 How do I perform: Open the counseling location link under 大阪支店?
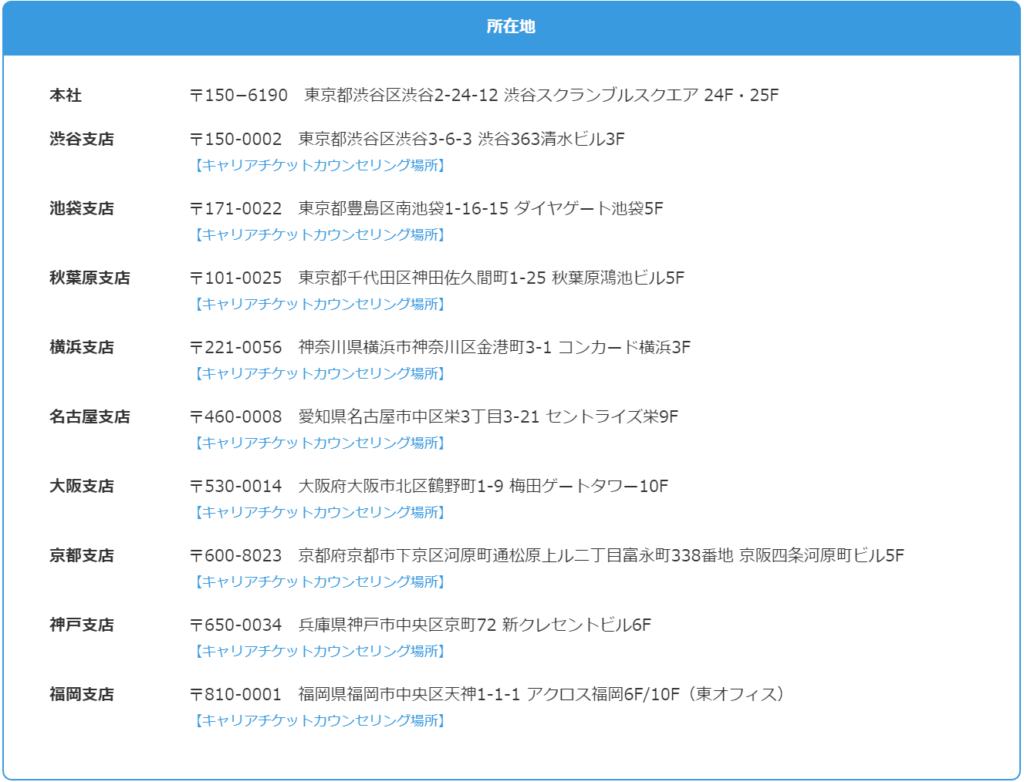[319, 512]
